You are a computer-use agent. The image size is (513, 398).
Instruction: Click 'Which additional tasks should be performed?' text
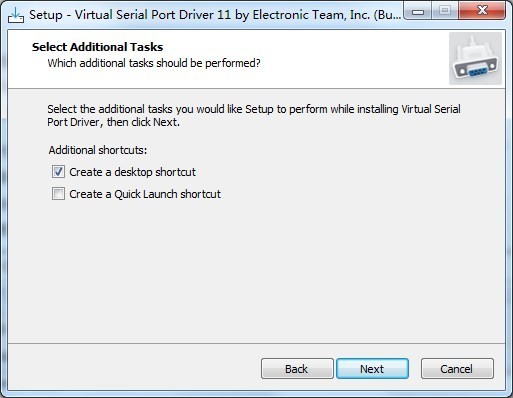coord(154,63)
